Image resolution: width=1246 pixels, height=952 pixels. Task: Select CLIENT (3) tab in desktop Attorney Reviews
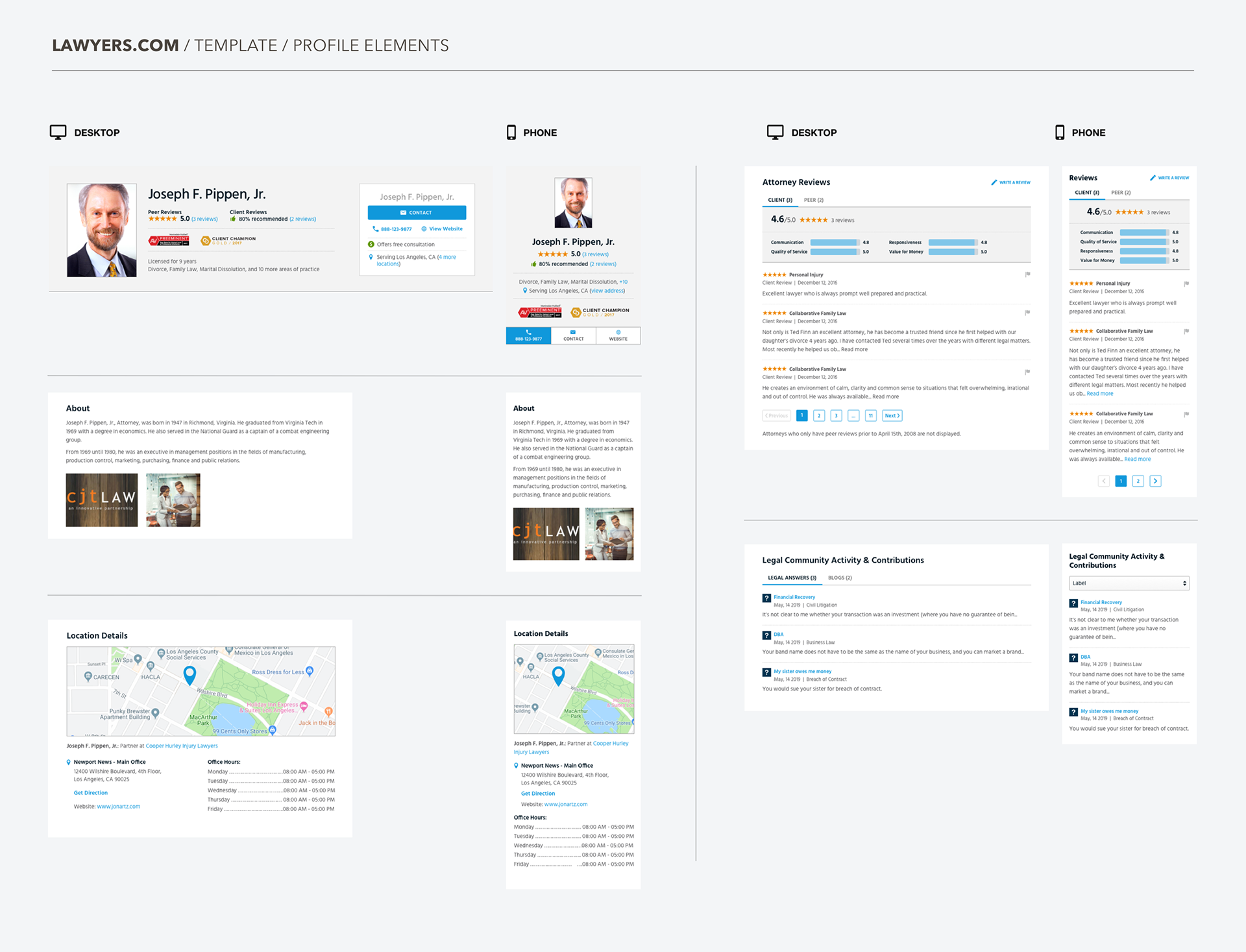click(780, 200)
